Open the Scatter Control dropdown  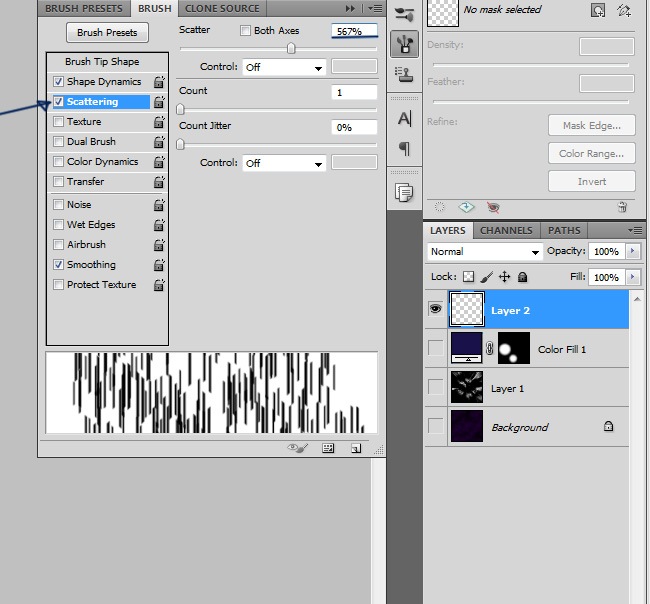[x=285, y=68]
